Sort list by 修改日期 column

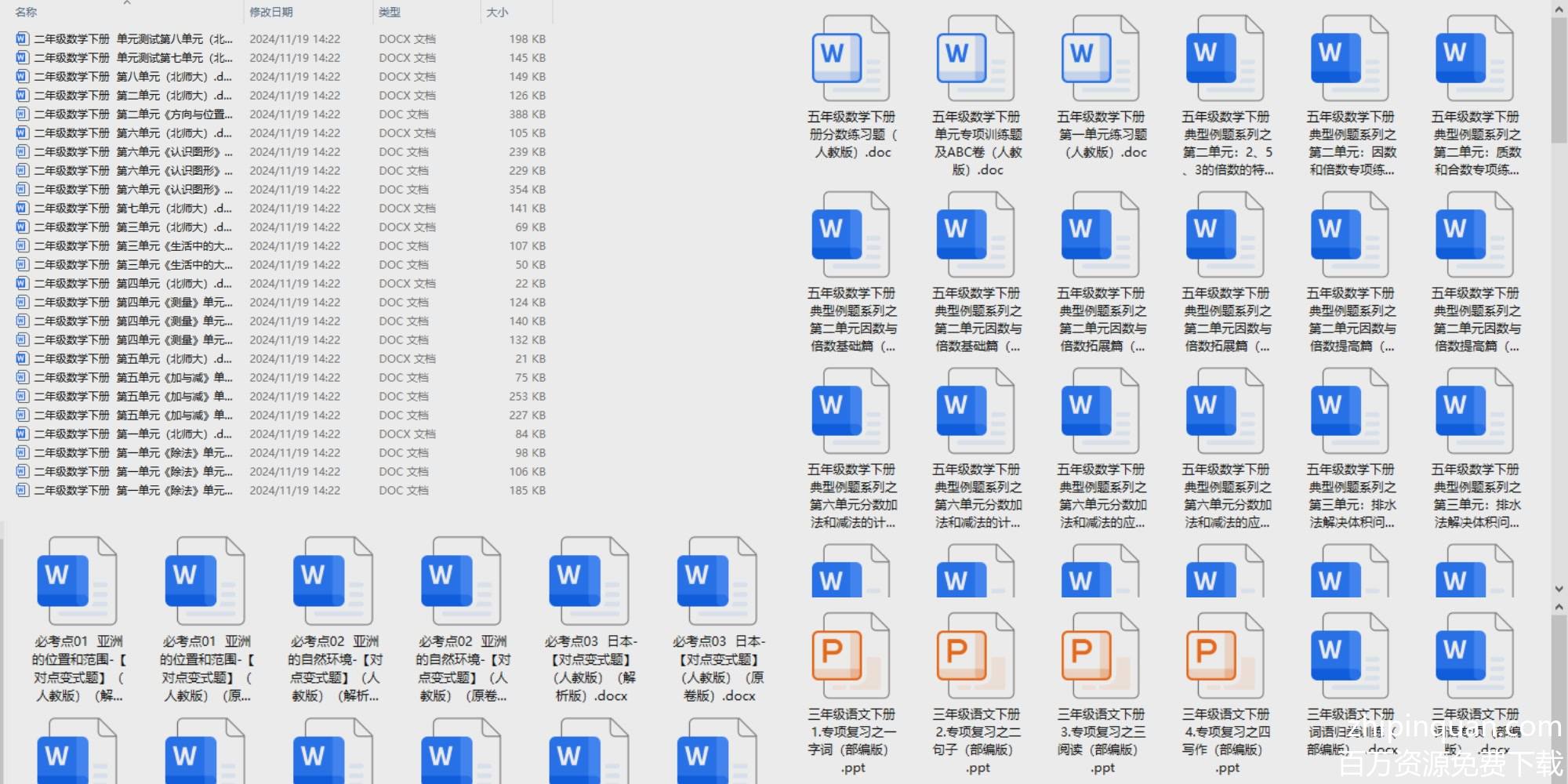(270, 13)
